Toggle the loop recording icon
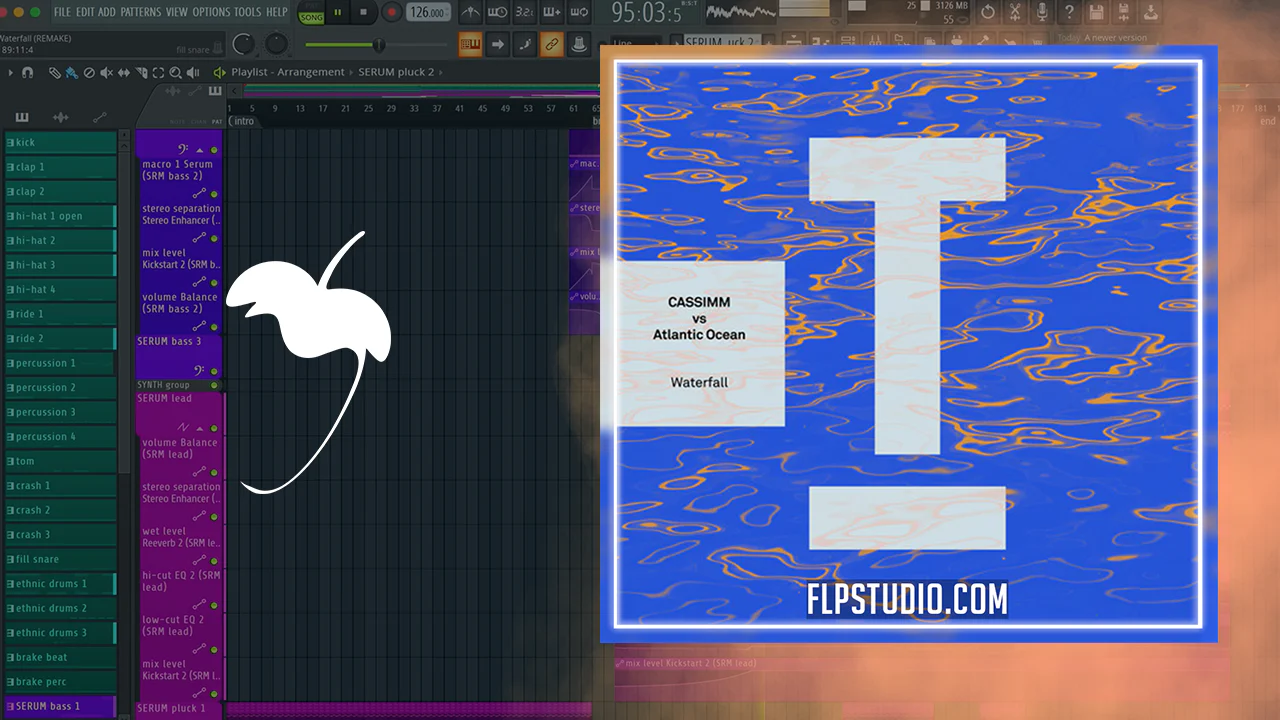1280x720 pixels. [x=578, y=13]
